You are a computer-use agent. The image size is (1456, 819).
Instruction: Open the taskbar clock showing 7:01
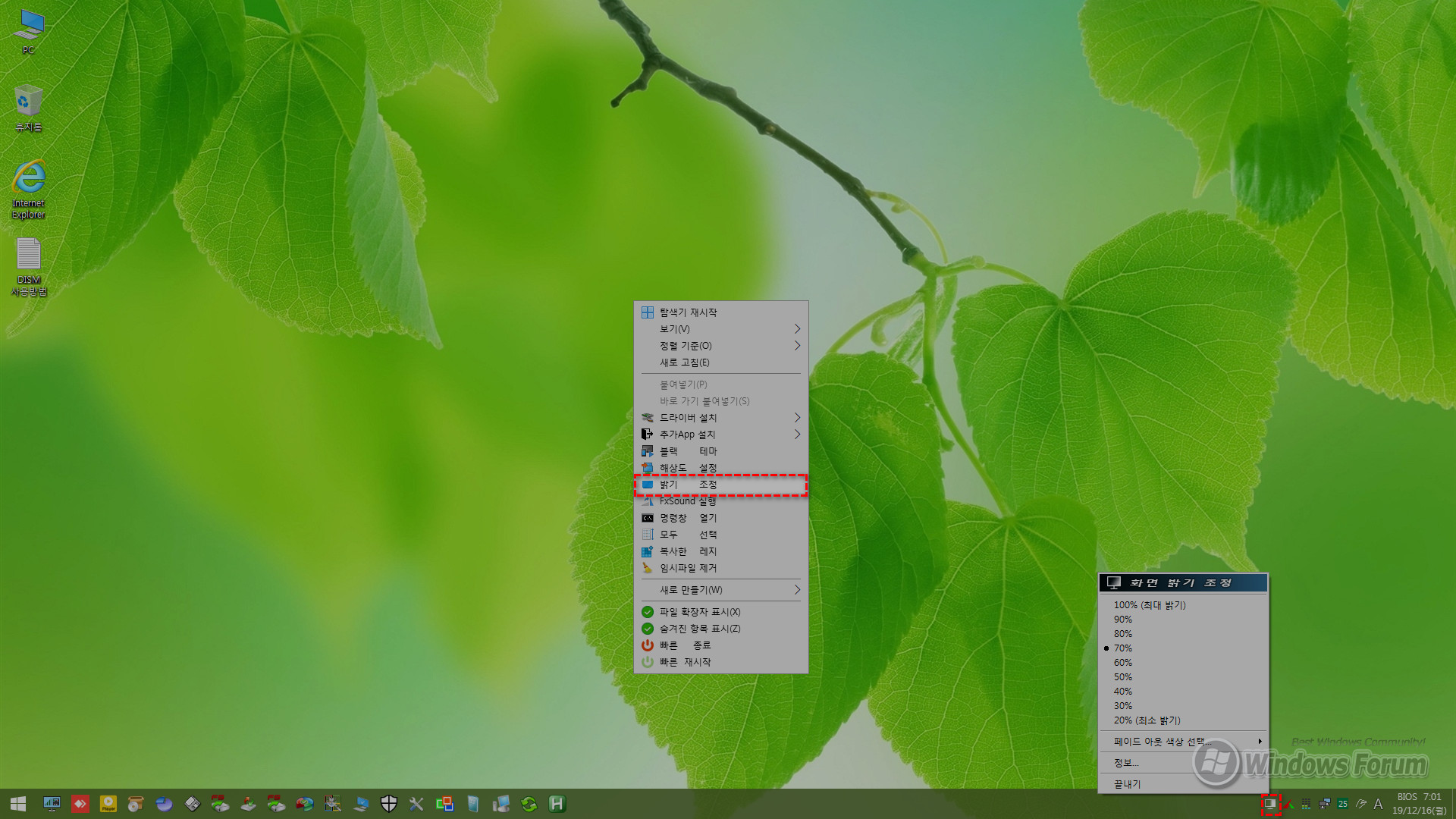(x=1419, y=804)
